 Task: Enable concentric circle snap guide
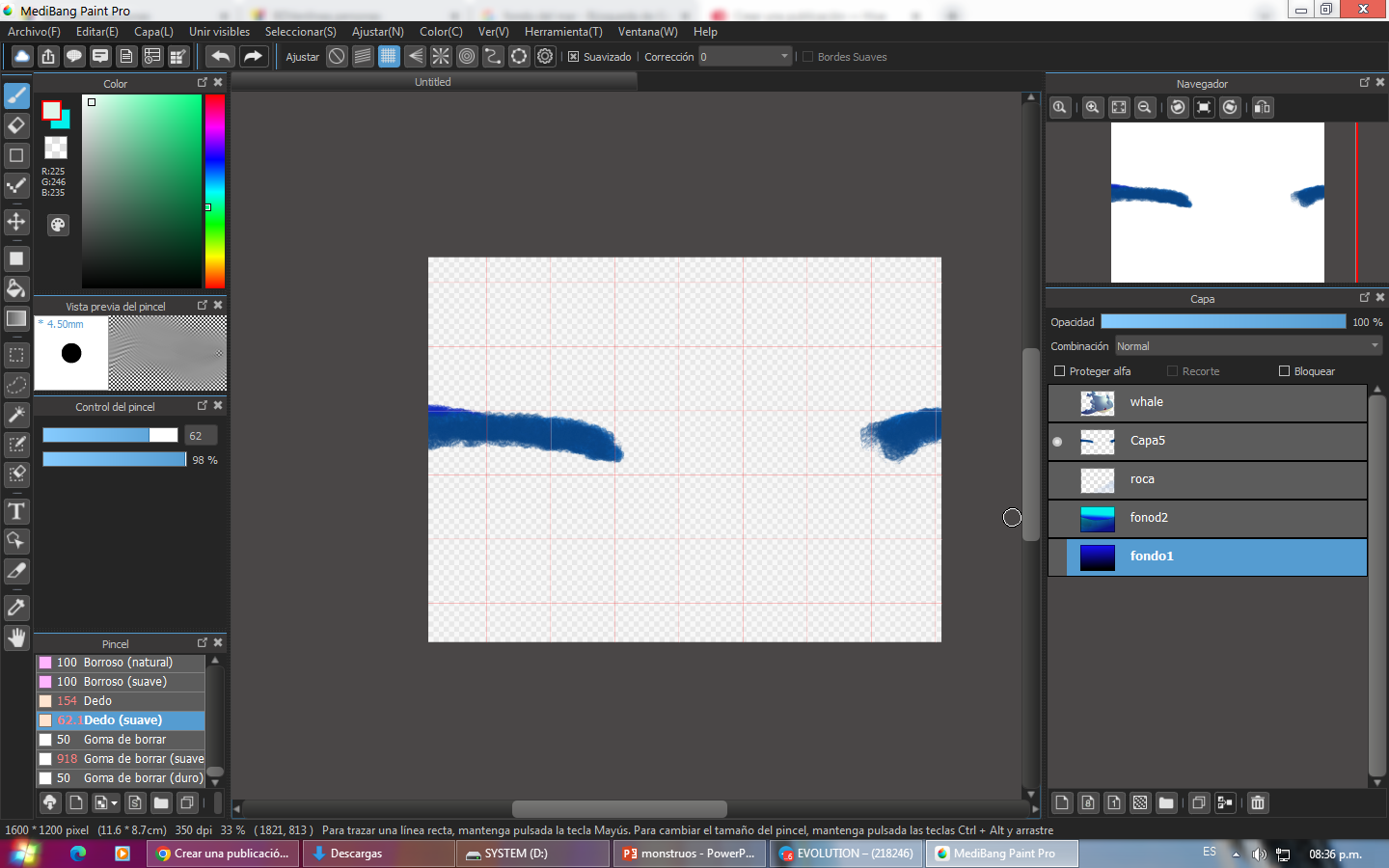[467, 56]
